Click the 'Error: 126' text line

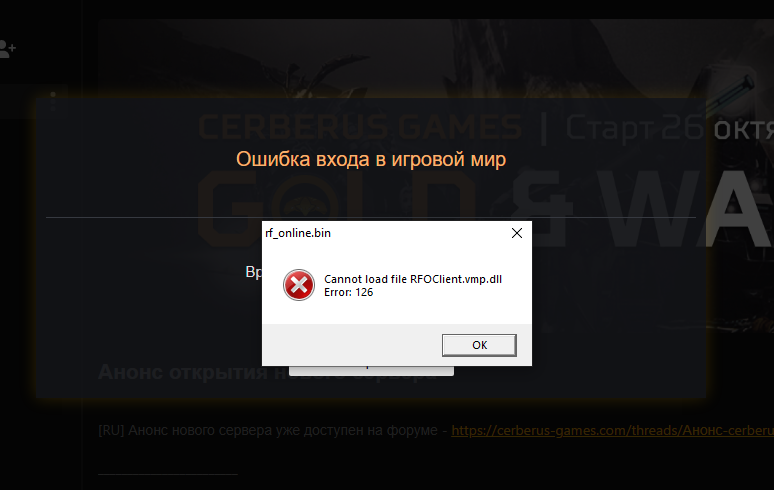coord(348,292)
